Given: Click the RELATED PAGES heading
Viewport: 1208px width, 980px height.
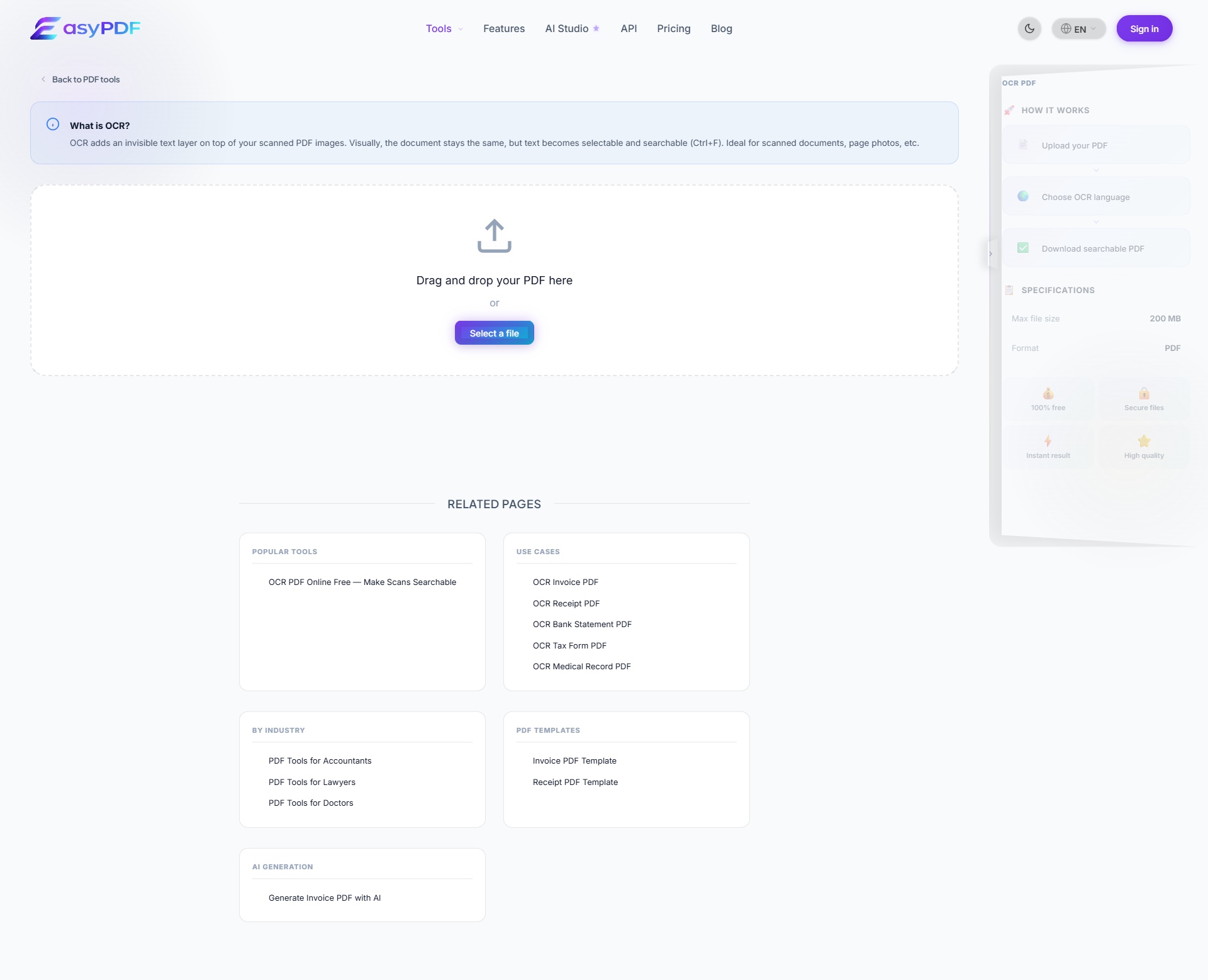Looking at the screenshot, I should (494, 504).
